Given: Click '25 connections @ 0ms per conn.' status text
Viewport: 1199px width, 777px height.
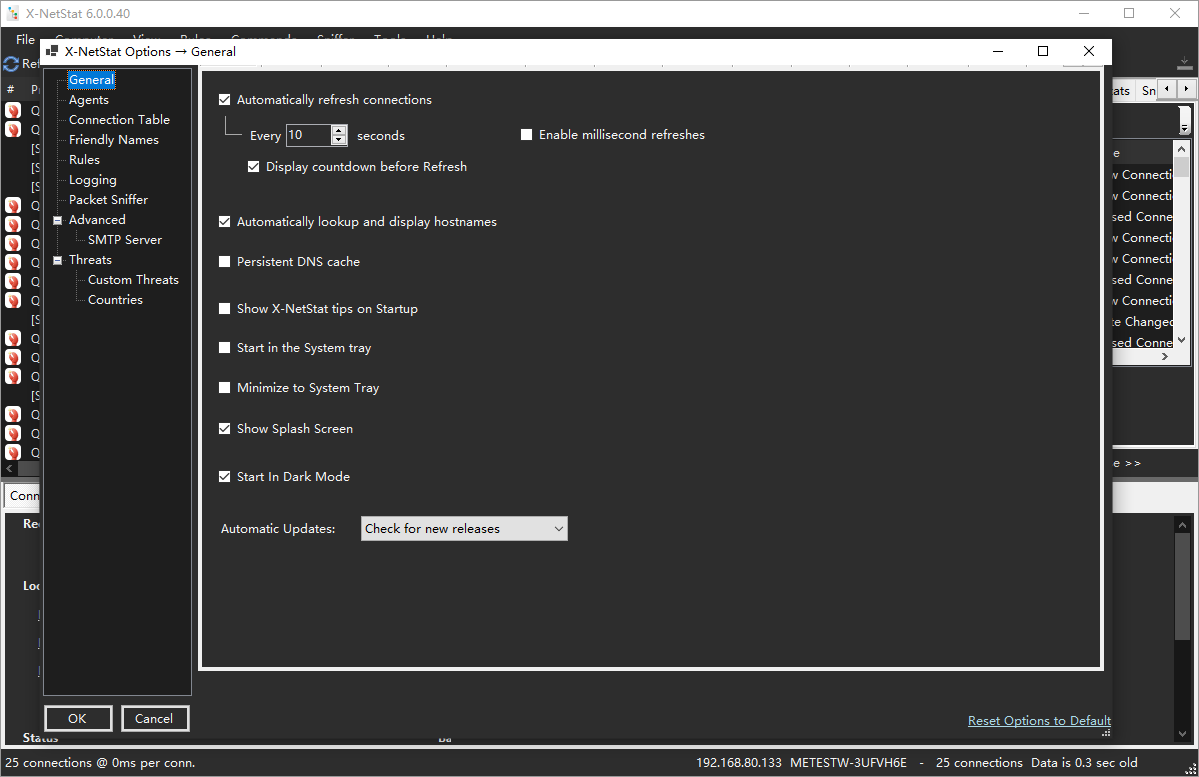Looking at the screenshot, I should point(100,762).
